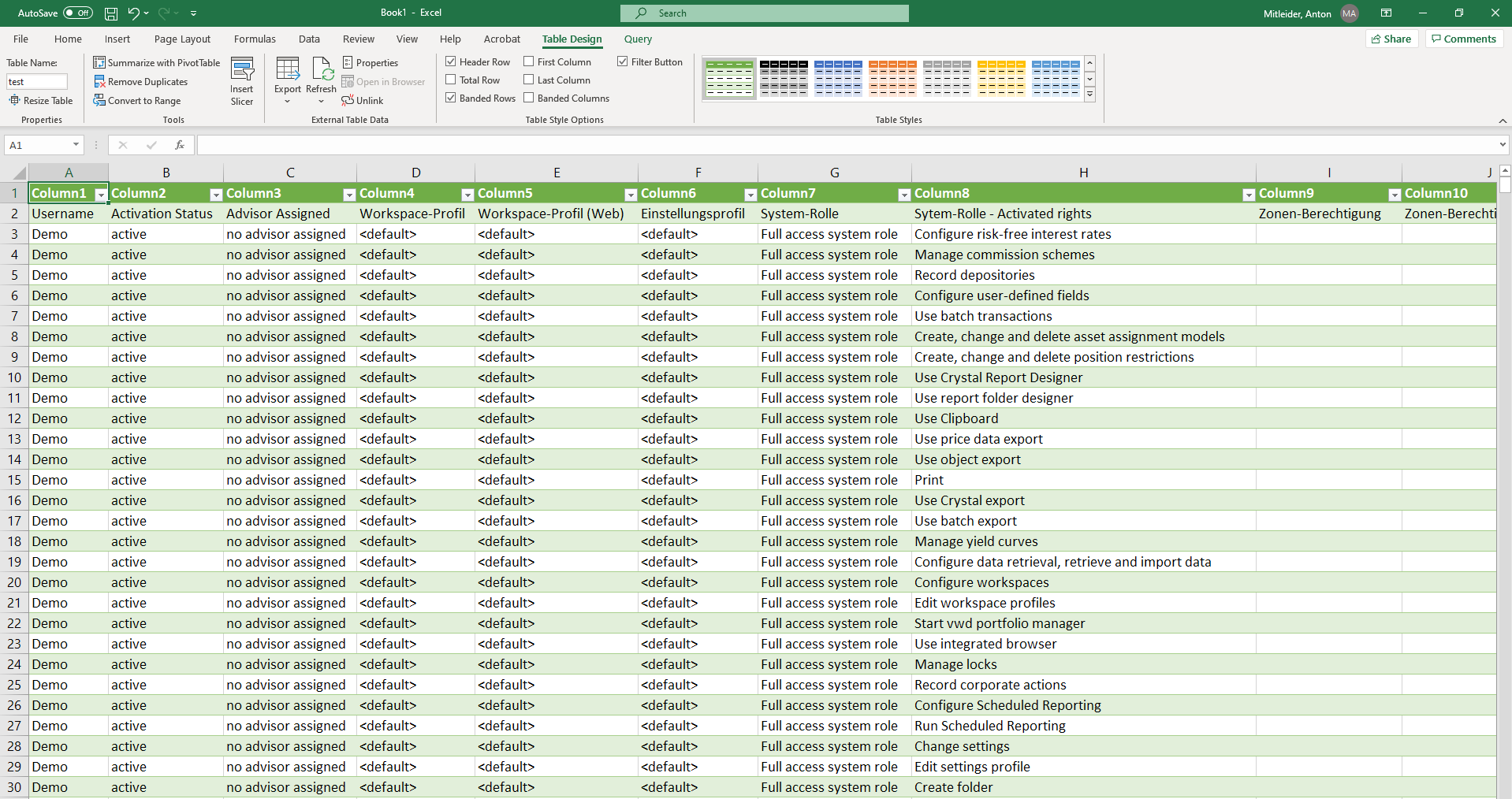Click Resize Table
1512x799 pixels.
coord(41,101)
